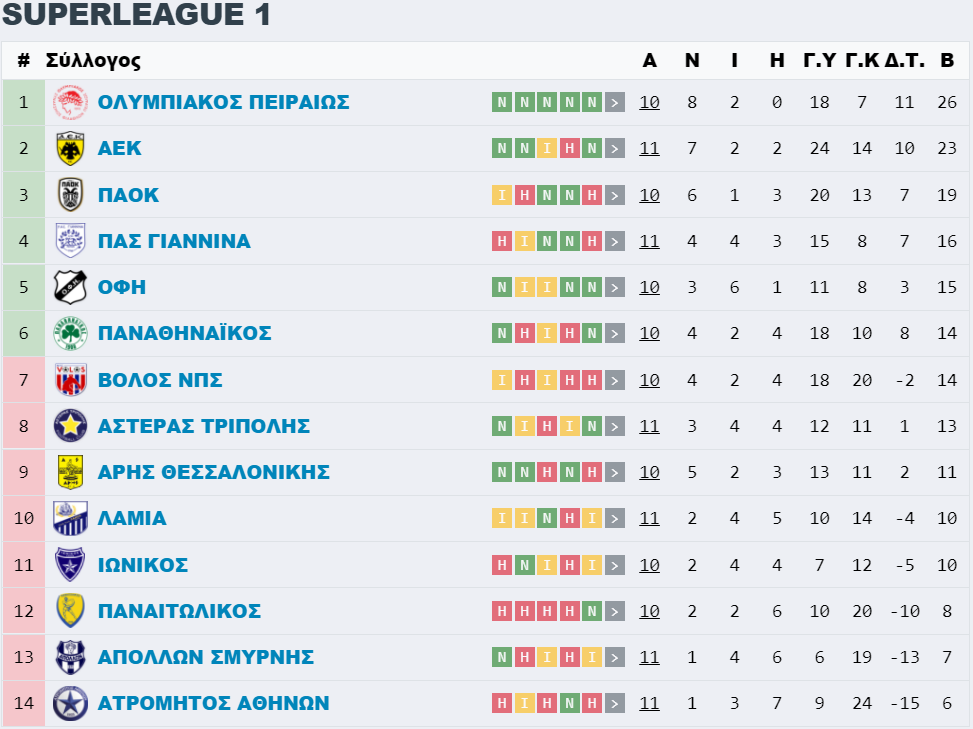Click the B points column header
The width and height of the screenshot is (973, 729).
point(947,60)
